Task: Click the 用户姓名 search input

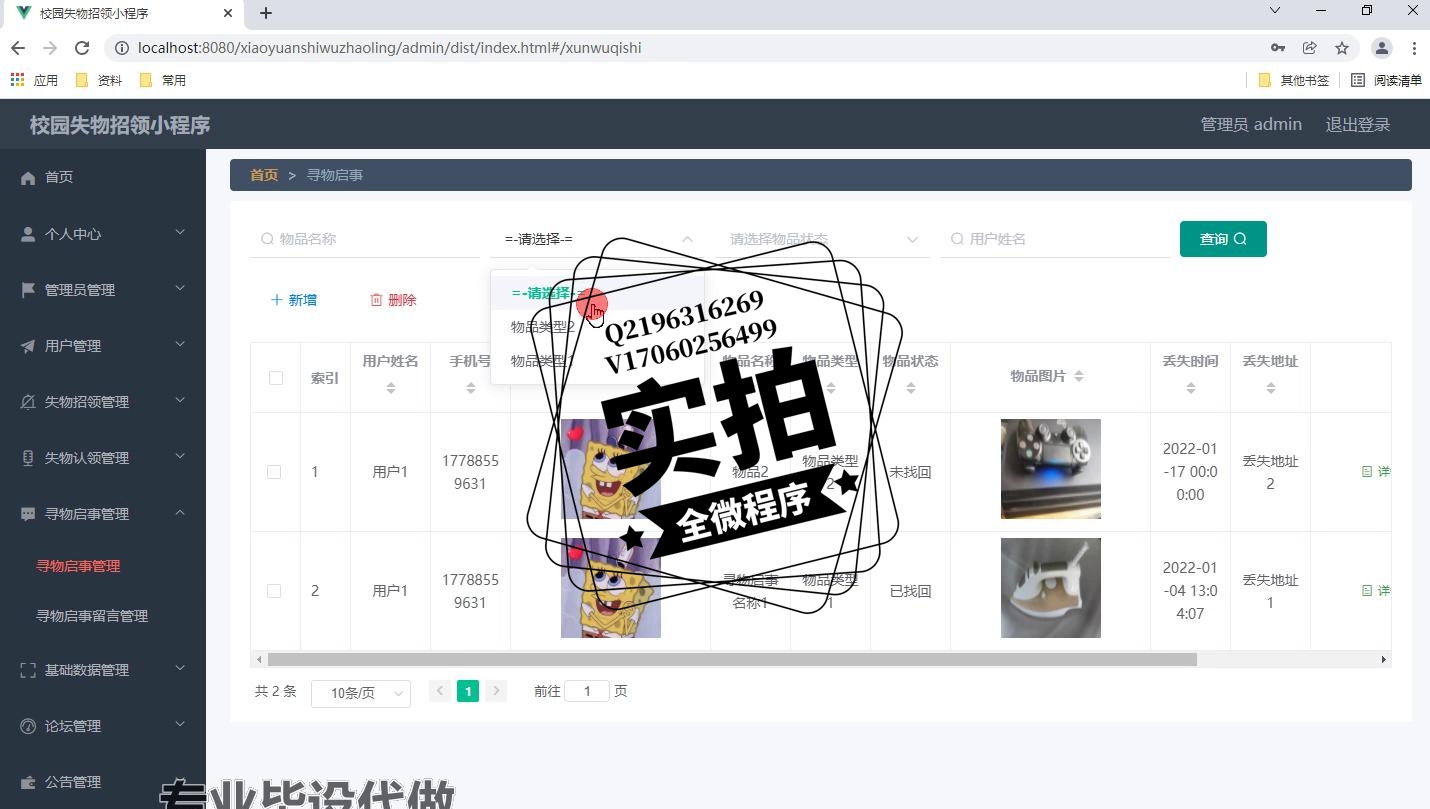Action: (1055, 239)
